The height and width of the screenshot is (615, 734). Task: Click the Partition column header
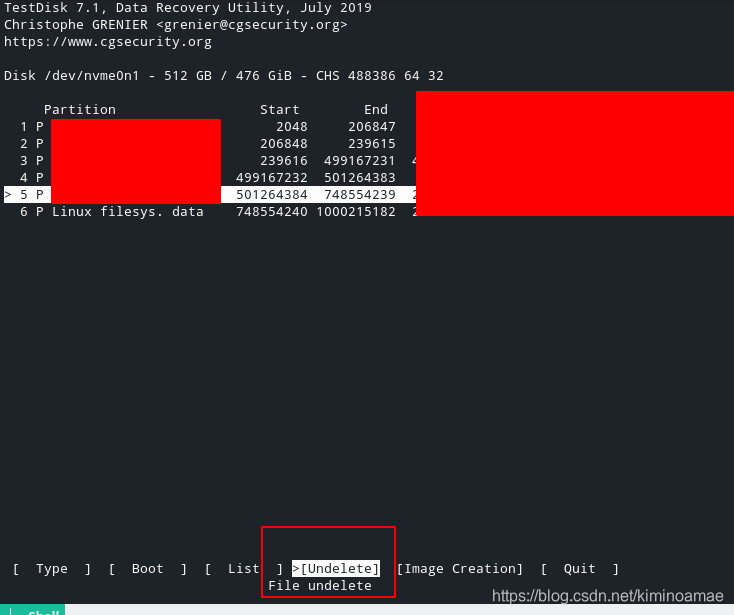click(80, 110)
